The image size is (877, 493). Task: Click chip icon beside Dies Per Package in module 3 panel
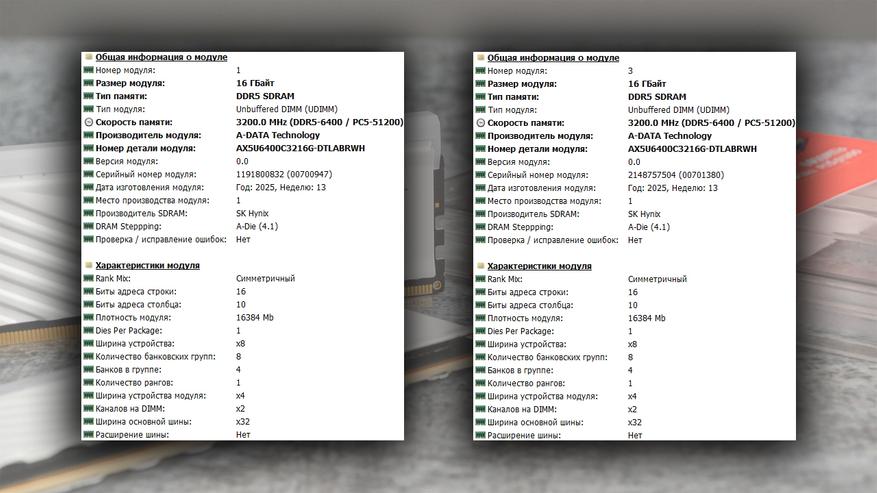pos(480,331)
